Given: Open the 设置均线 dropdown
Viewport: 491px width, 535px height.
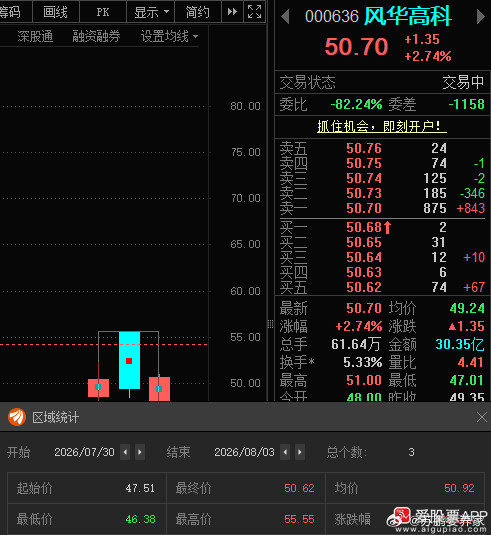Looking at the screenshot, I should point(169,36).
